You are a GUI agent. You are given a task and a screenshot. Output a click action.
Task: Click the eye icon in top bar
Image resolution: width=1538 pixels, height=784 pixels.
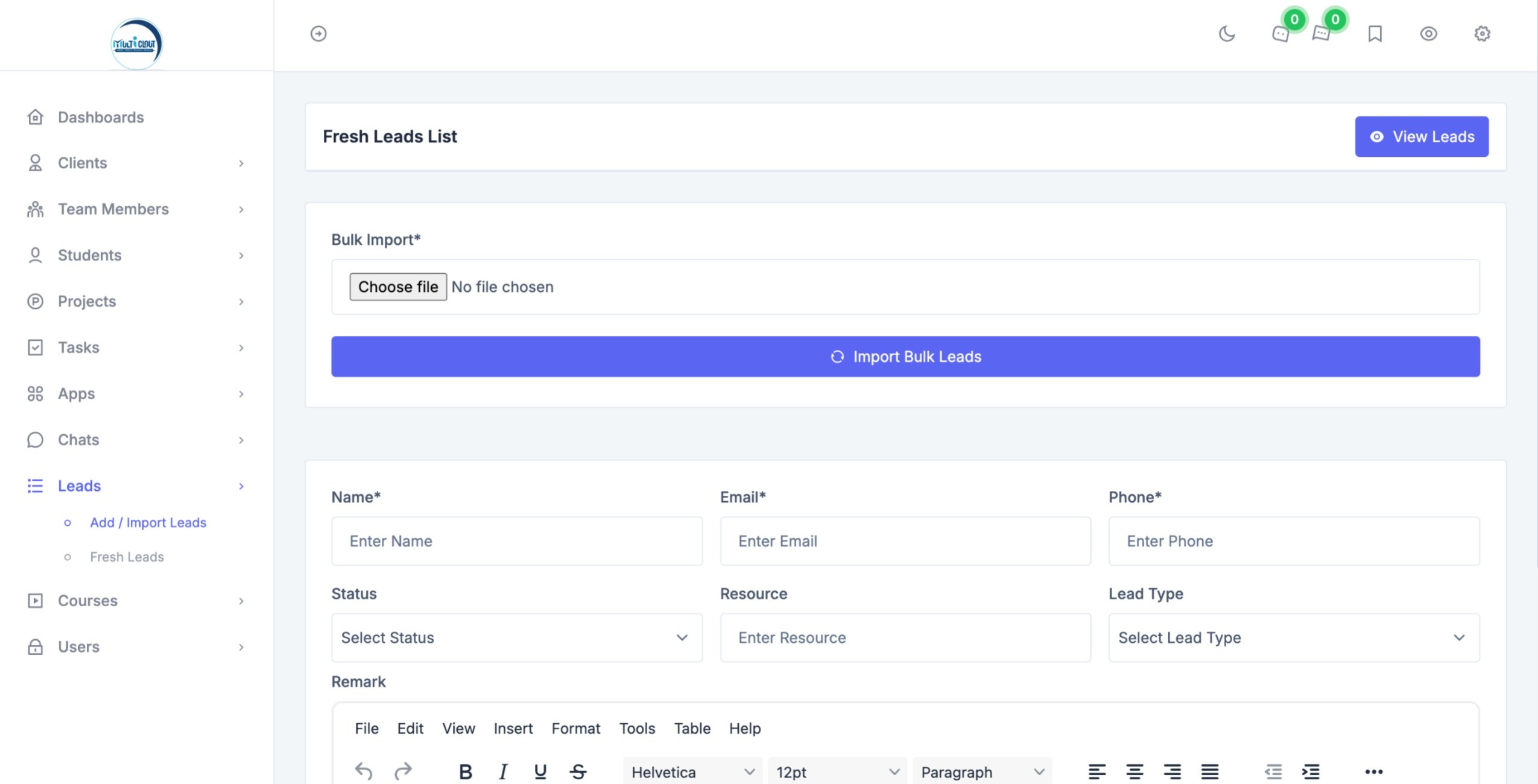pyautogui.click(x=1428, y=34)
